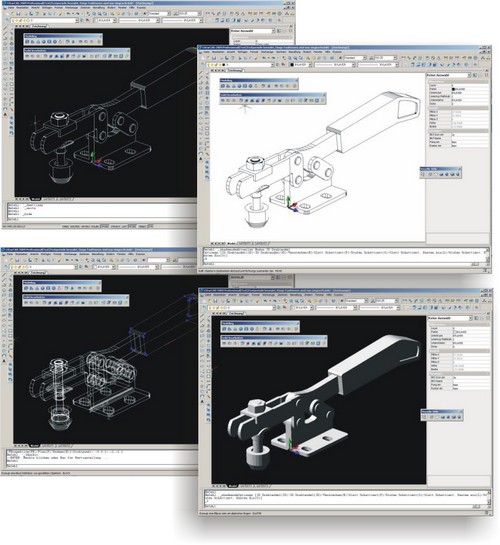Open Ansicht menu in white-canvas window

231,52
